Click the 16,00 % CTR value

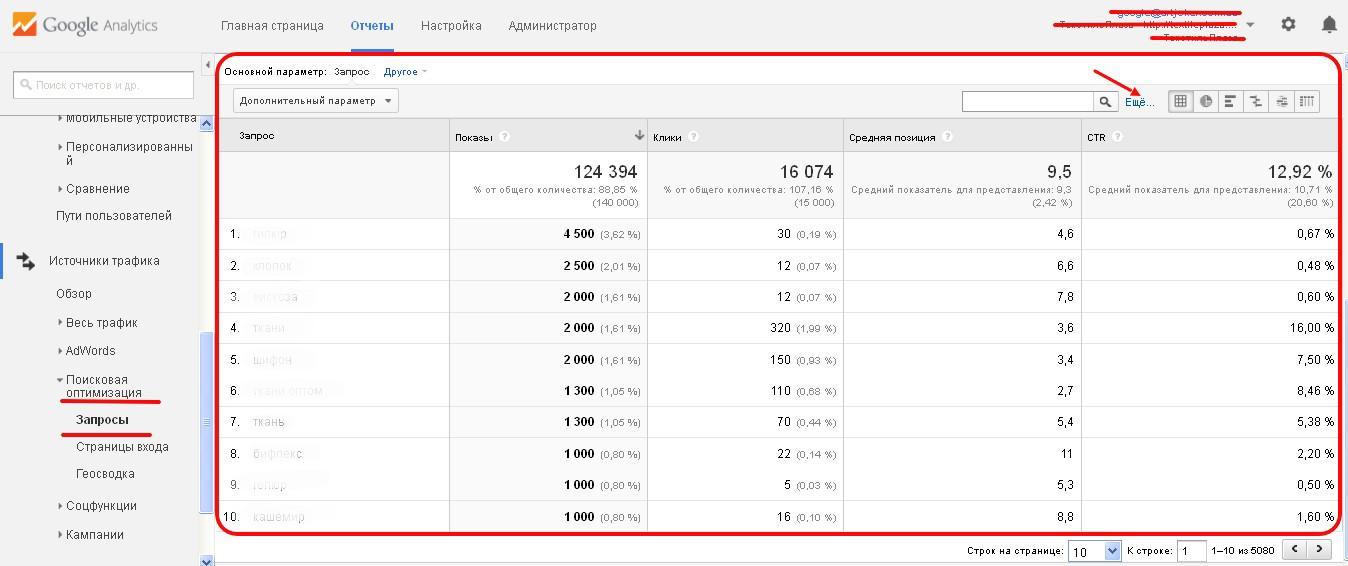point(1312,328)
